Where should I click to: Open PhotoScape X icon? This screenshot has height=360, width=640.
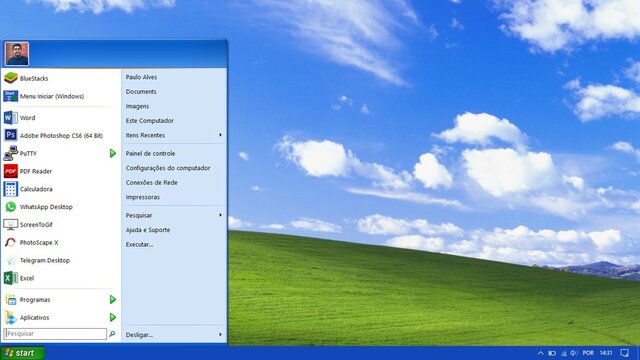coord(11,242)
